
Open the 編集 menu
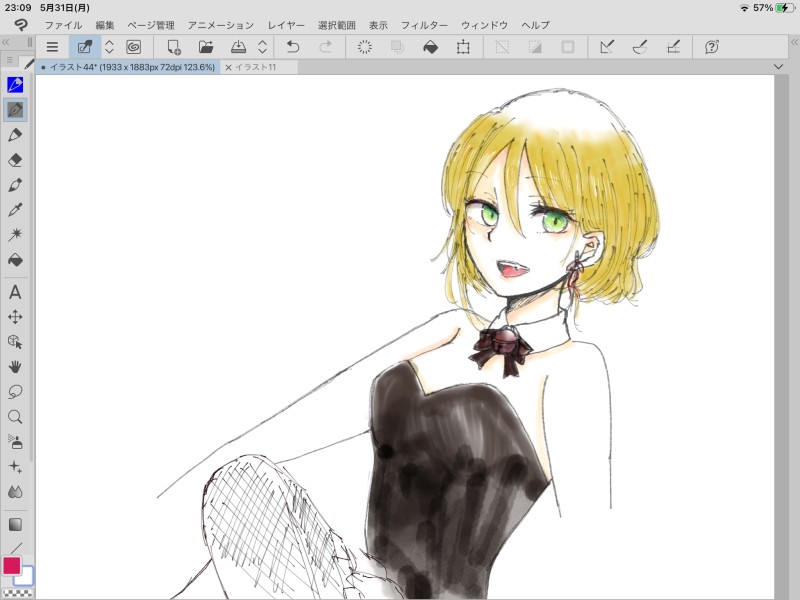[x=105, y=25]
